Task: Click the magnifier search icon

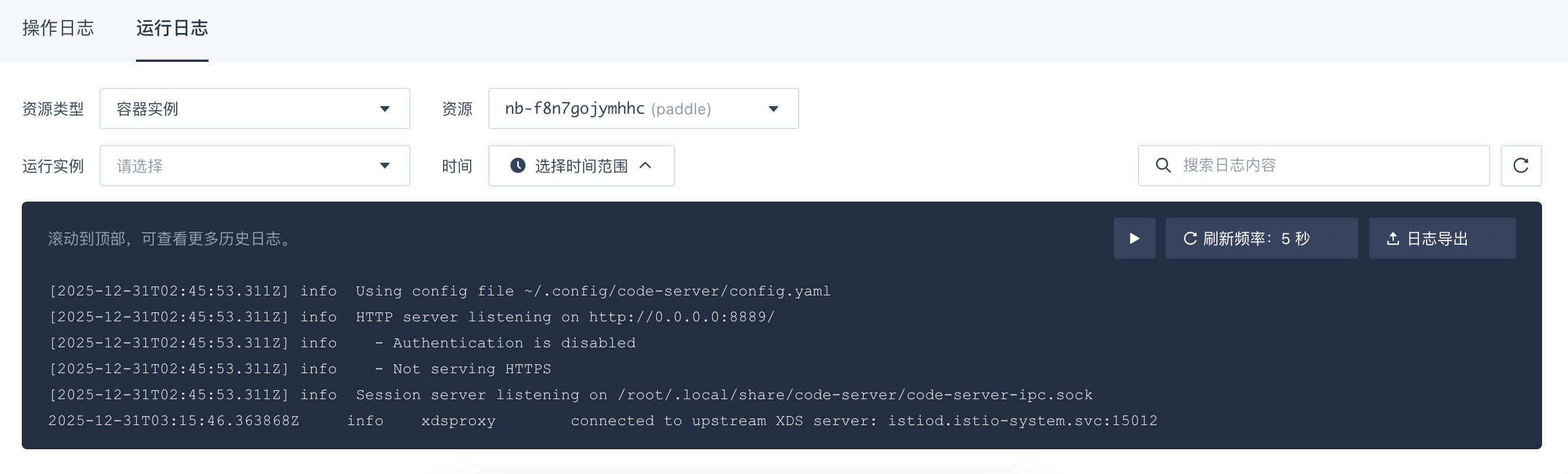Action: click(x=1163, y=166)
